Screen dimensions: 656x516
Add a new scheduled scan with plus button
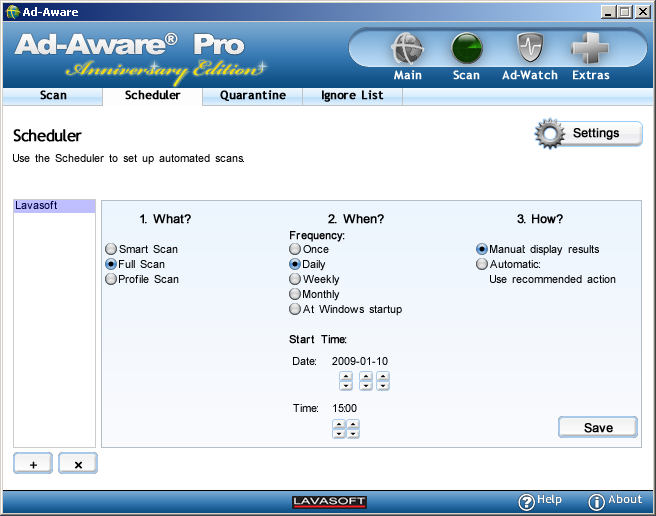click(33, 463)
